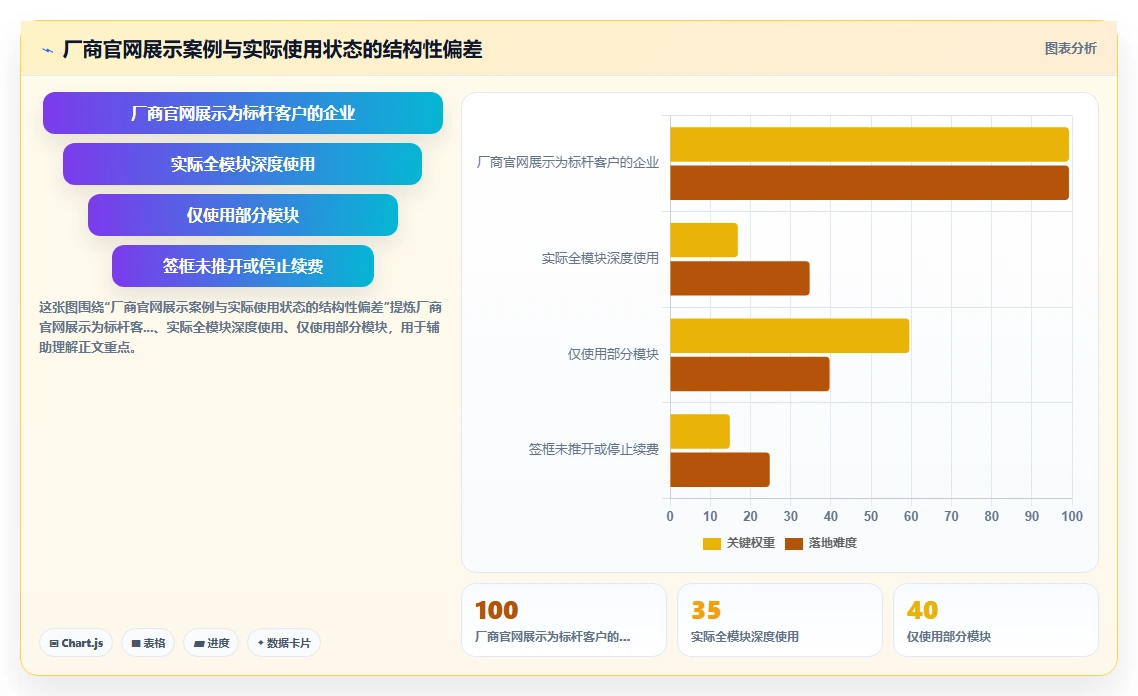Open the data card showing 35
Screen dimensions: 1138x696
pyautogui.click(x=779, y=621)
